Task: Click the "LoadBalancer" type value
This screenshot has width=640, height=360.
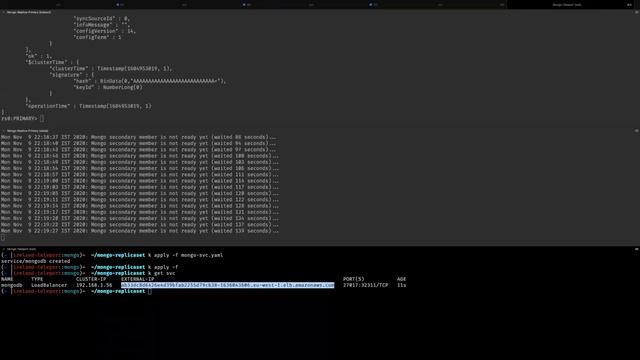Action: (49, 285)
